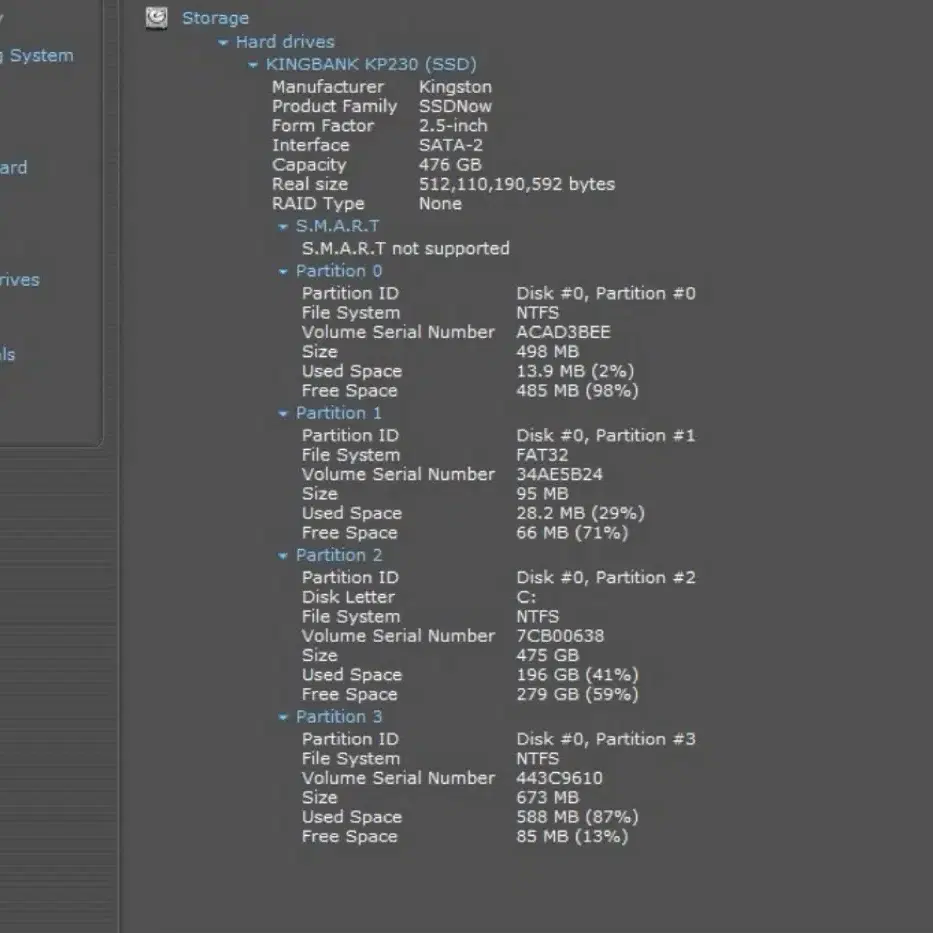Collapse the Partition 0 section arrow
The width and height of the screenshot is (933, 933).
(283, 271)
